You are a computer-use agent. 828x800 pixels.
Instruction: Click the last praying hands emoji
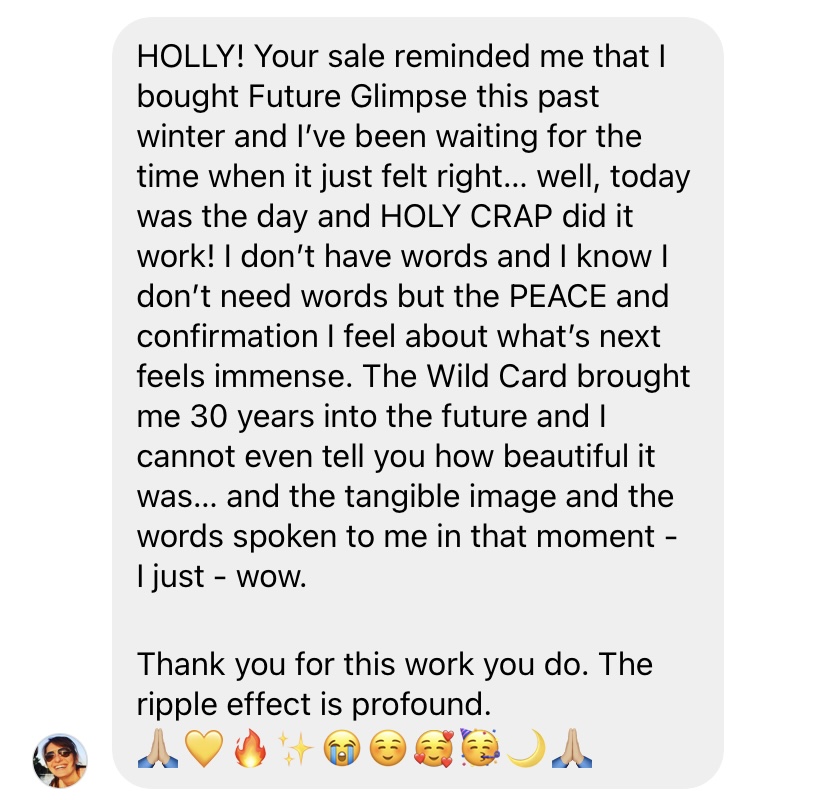pos(572,748)
